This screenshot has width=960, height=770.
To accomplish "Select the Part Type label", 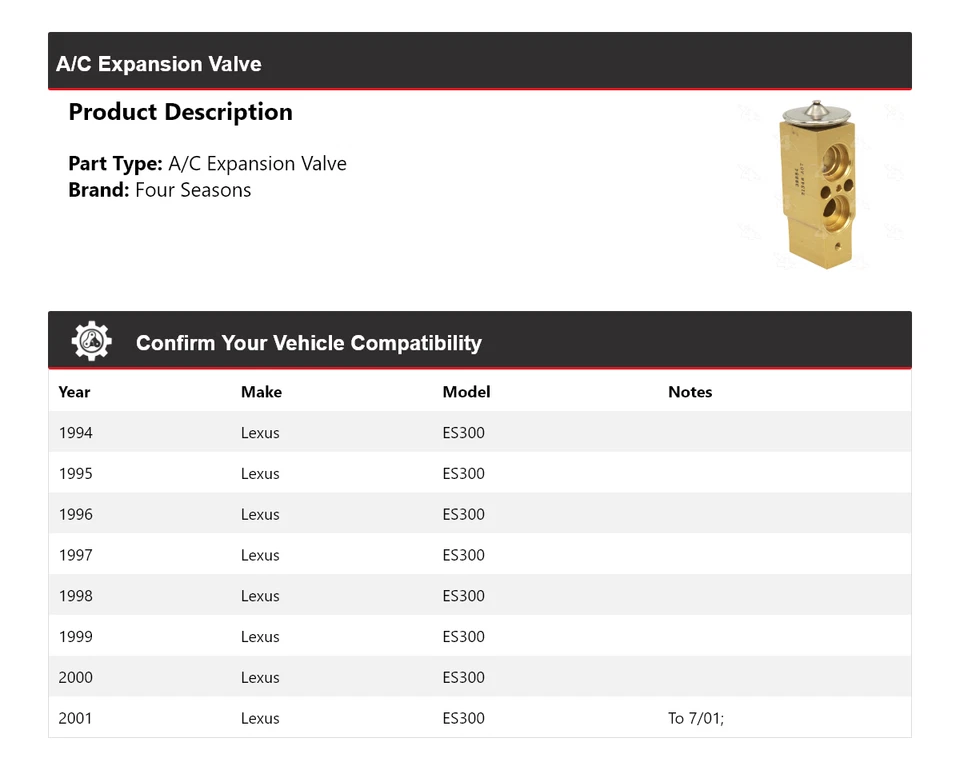I will pos(115,163).
